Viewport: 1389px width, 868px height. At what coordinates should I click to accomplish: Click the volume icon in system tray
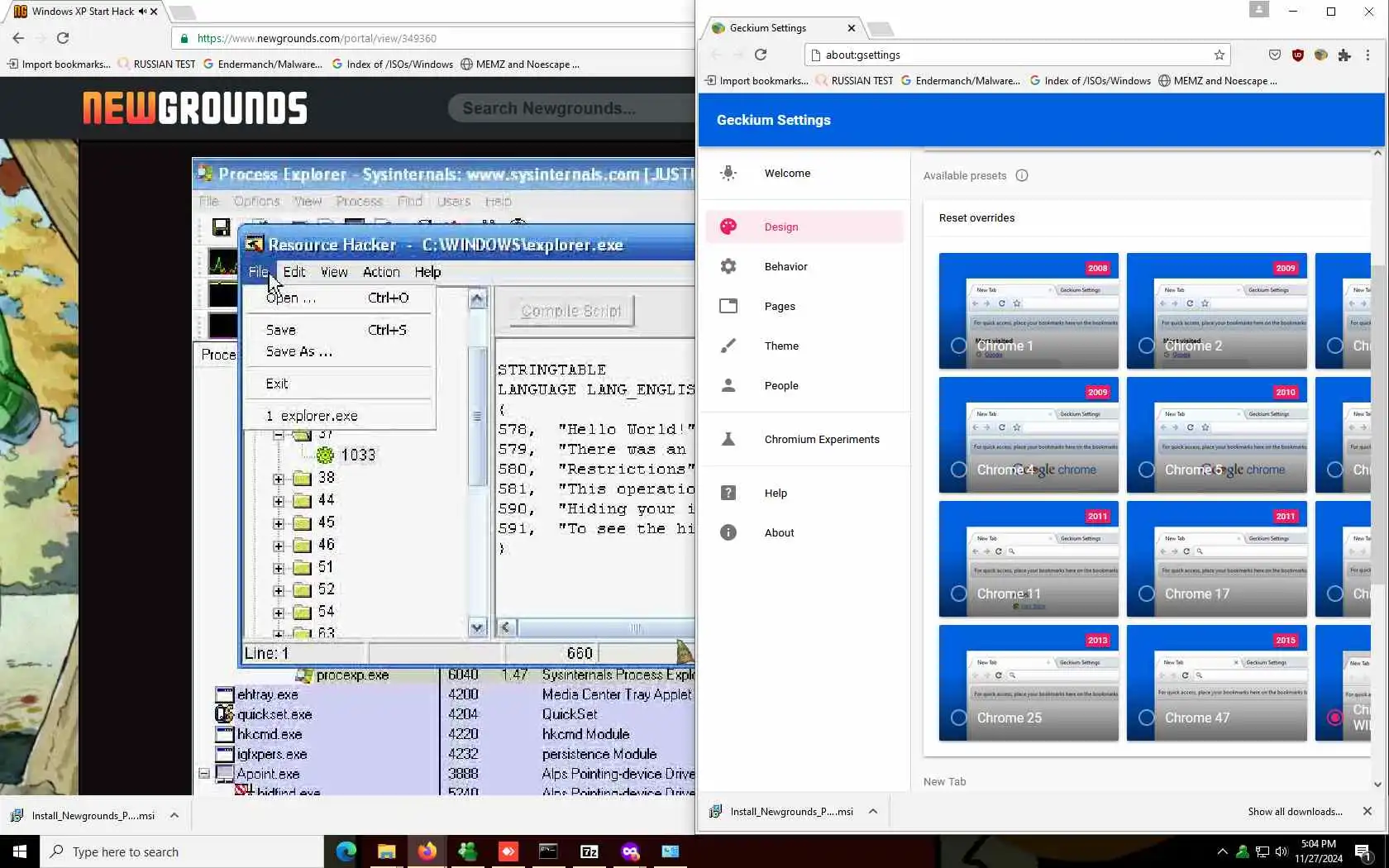point(1281,851)
